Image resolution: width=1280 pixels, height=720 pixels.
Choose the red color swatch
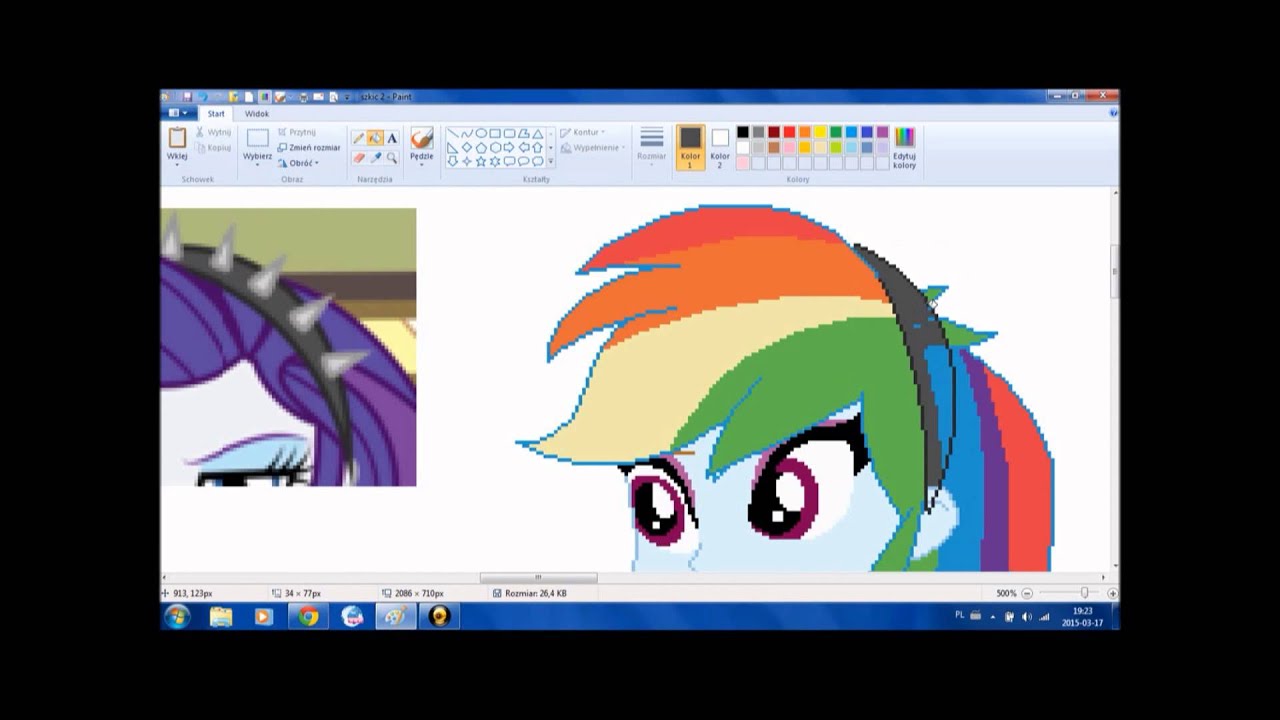pos(789,132)
